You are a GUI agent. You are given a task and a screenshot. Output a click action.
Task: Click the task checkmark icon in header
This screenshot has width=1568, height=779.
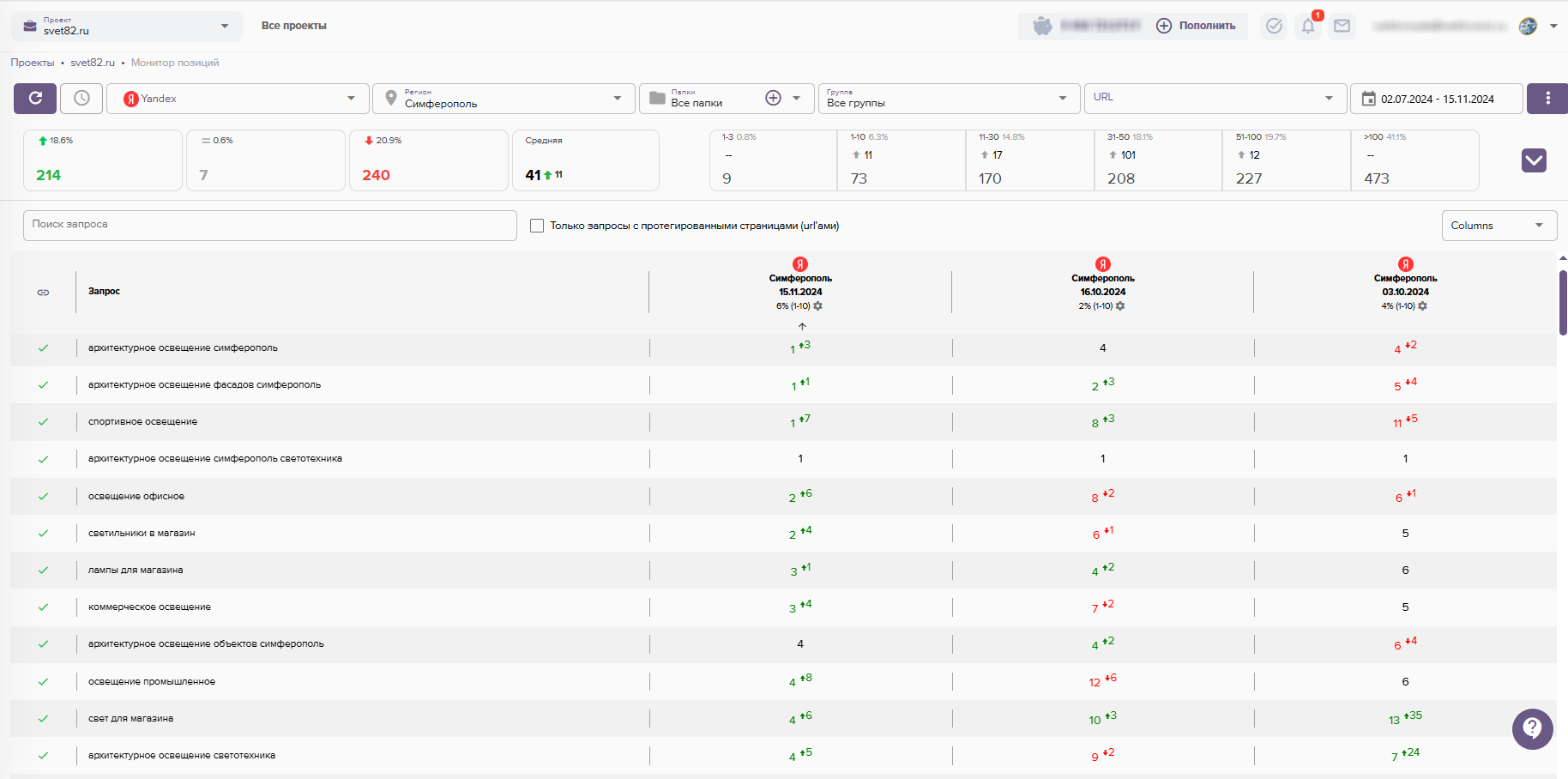[1274, 26]
